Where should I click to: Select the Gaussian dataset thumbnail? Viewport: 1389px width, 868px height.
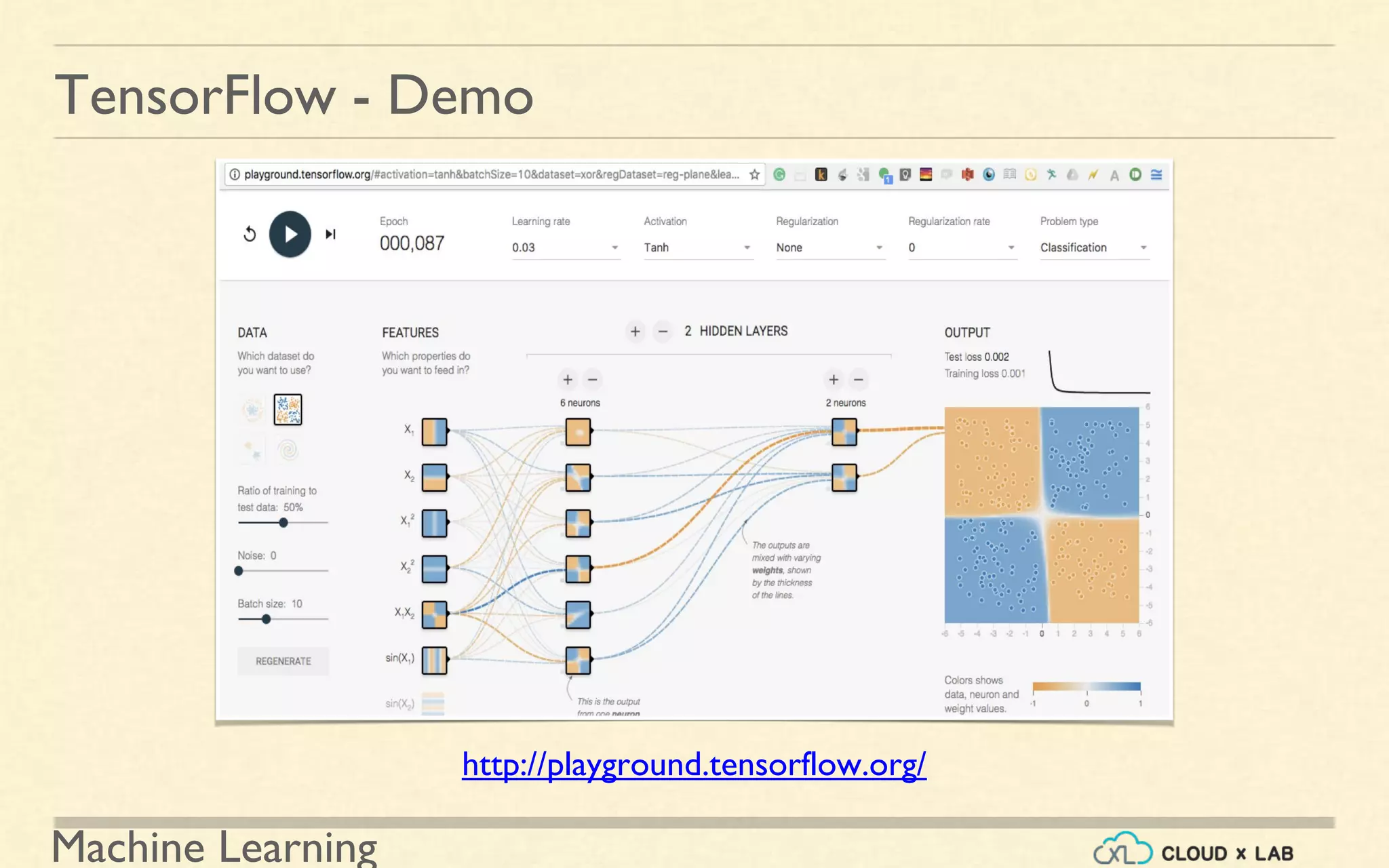click(252, 449)
